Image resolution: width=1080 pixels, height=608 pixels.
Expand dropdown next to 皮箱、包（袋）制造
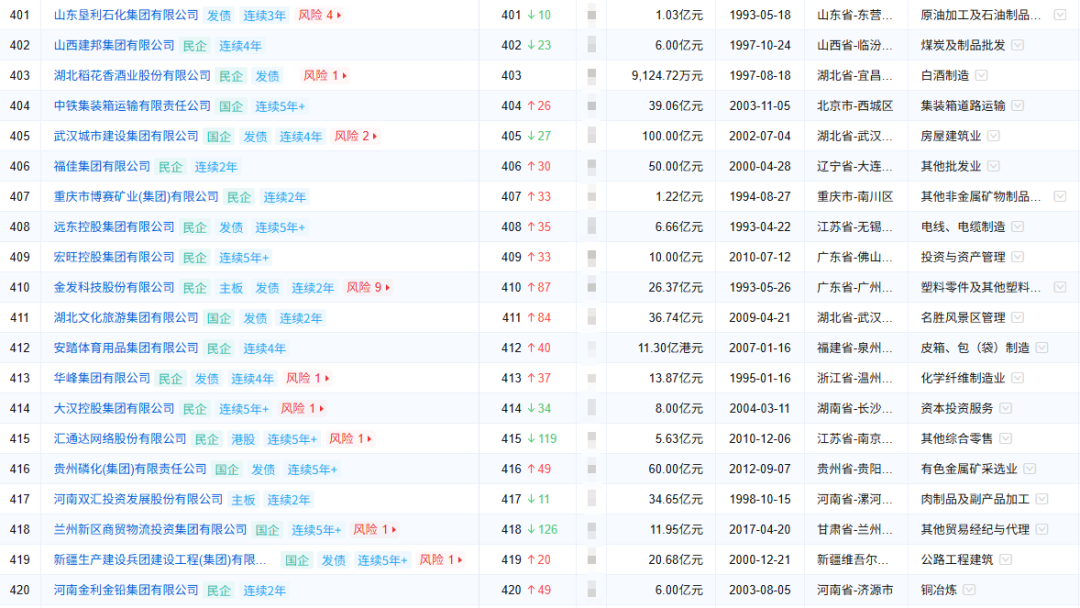tap(1041, 348)
